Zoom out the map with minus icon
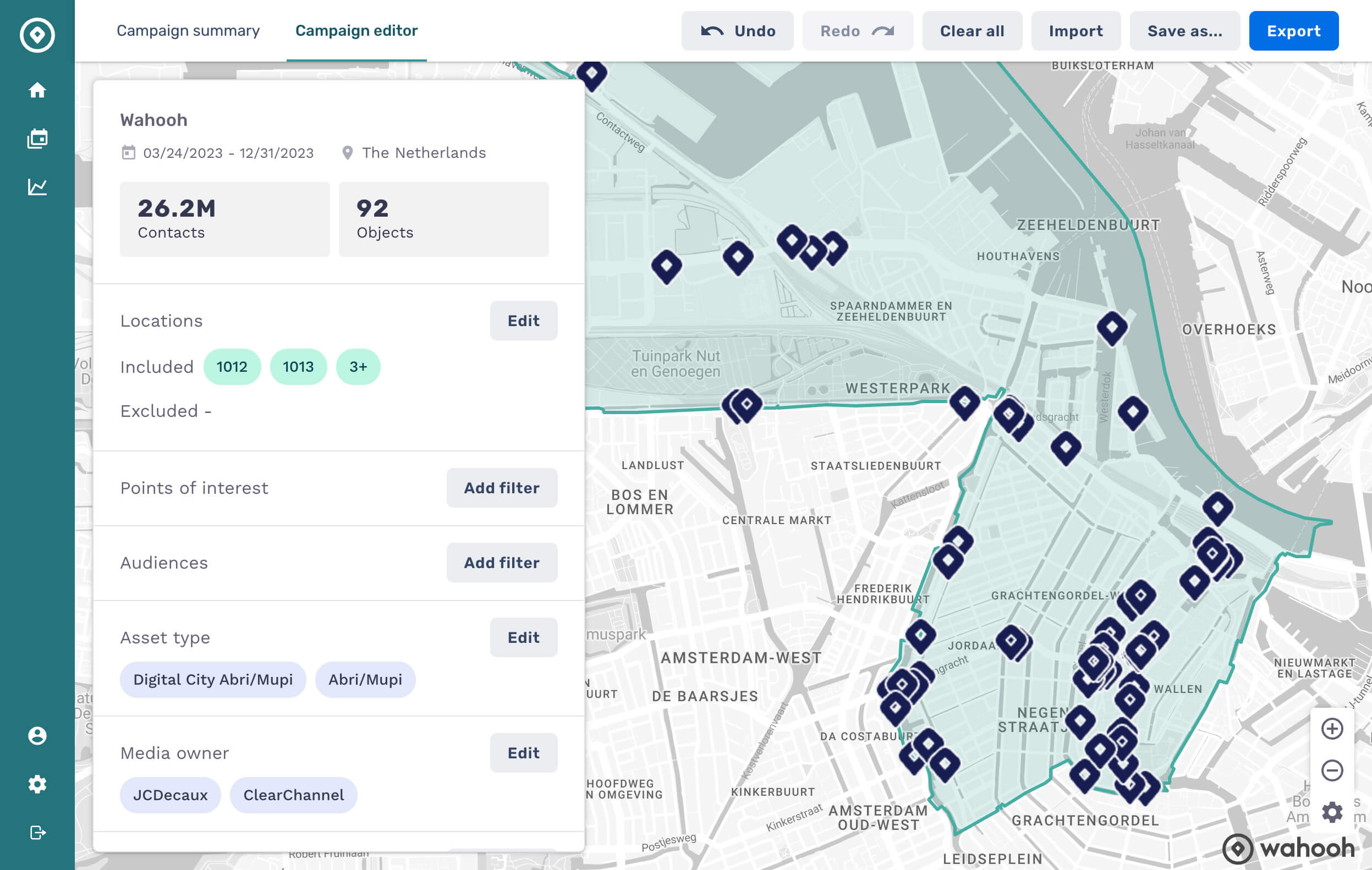Screen dimensions: 1372x870 coord(1331,770)
